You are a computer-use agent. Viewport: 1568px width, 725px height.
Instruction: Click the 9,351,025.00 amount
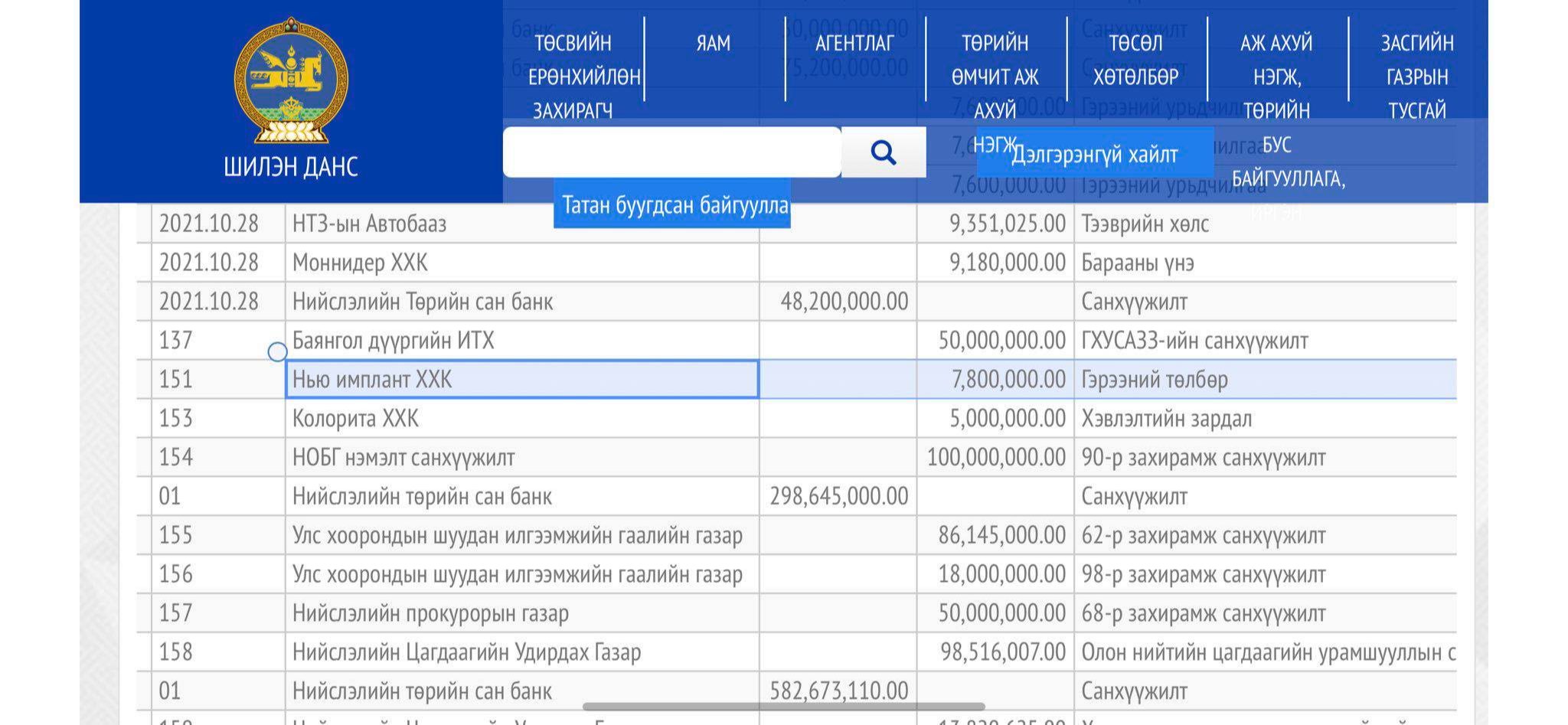pyautogui.click(x=1008, y=224)
